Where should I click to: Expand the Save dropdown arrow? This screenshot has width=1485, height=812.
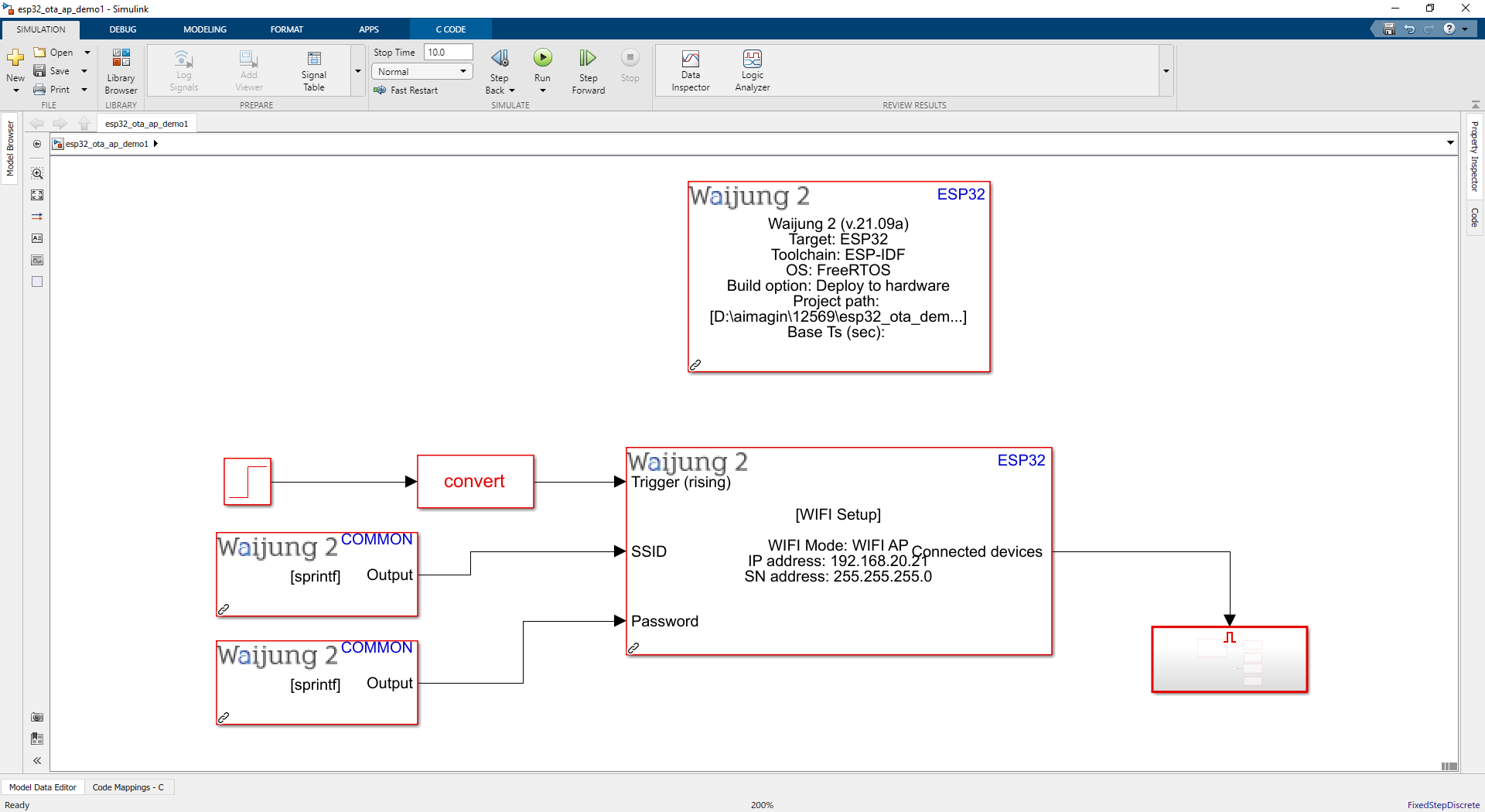(x=84, y=71)
